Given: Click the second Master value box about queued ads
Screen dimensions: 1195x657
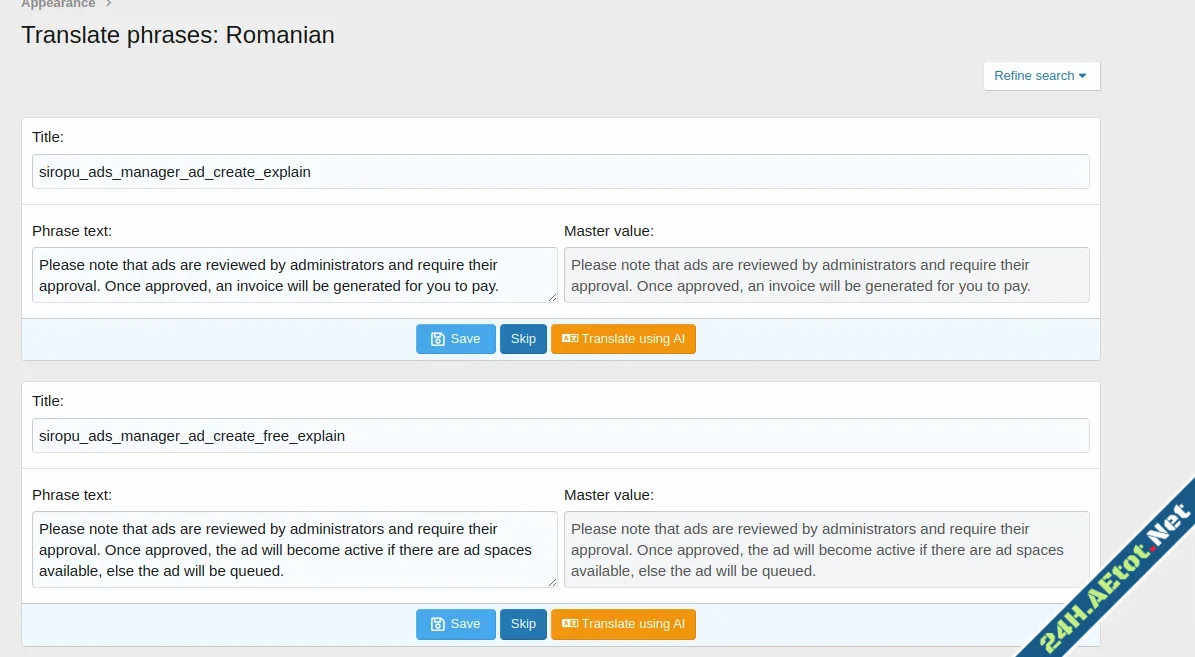Looking at the screenshot, I should click(x=826, y=549).
